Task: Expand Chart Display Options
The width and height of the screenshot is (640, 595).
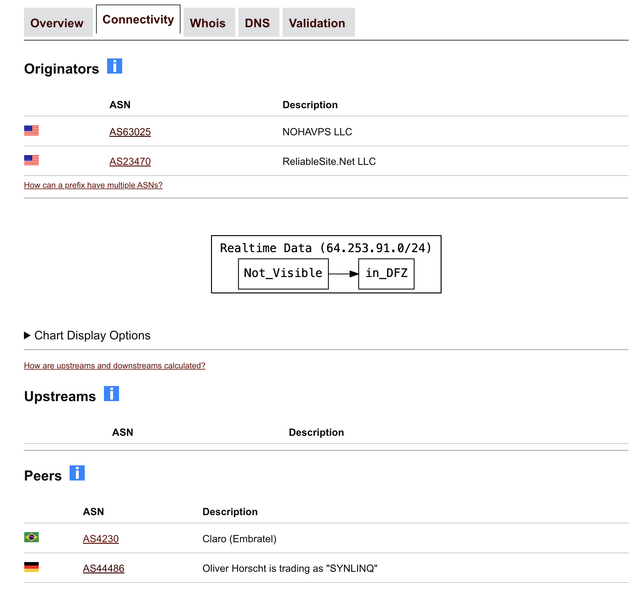Action: pos(87,335)
